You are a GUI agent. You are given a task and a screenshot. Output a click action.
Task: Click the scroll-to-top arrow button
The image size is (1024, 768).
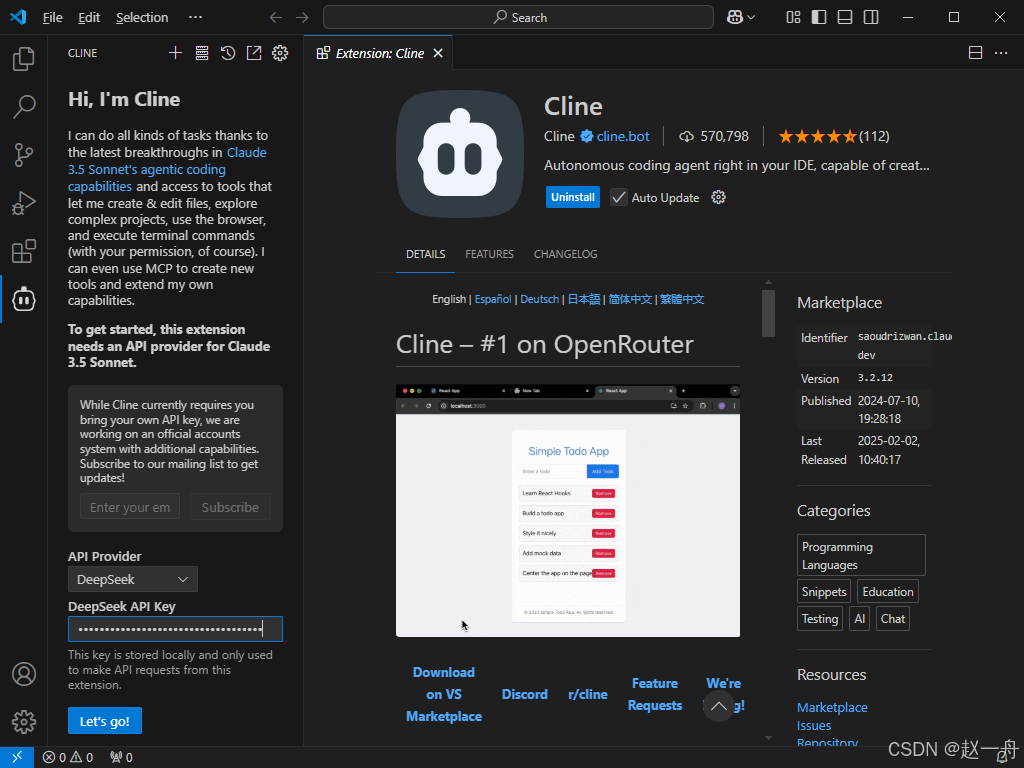(x=718, y=706)
